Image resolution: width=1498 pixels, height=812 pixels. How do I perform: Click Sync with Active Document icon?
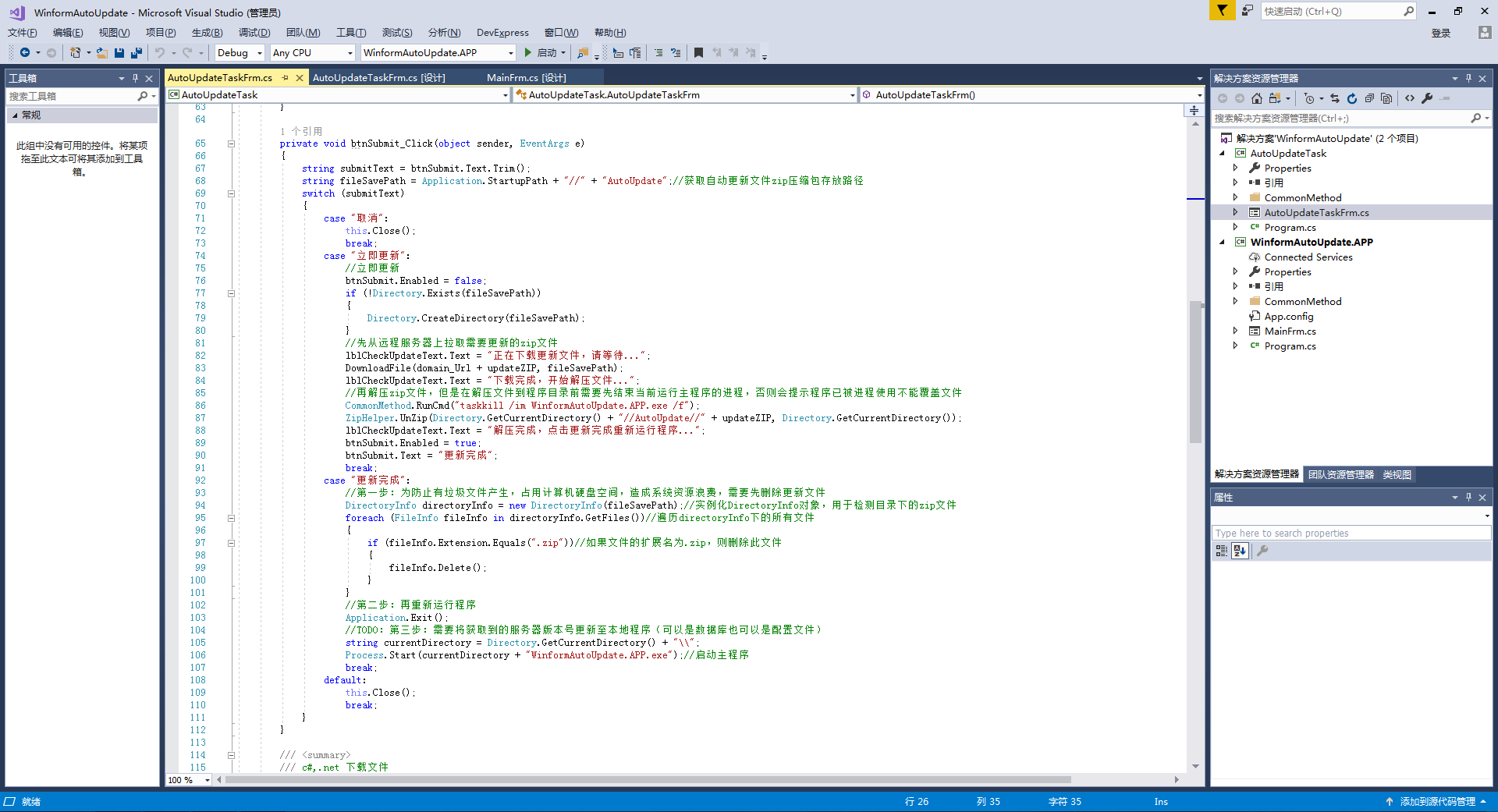[1335, 98]
